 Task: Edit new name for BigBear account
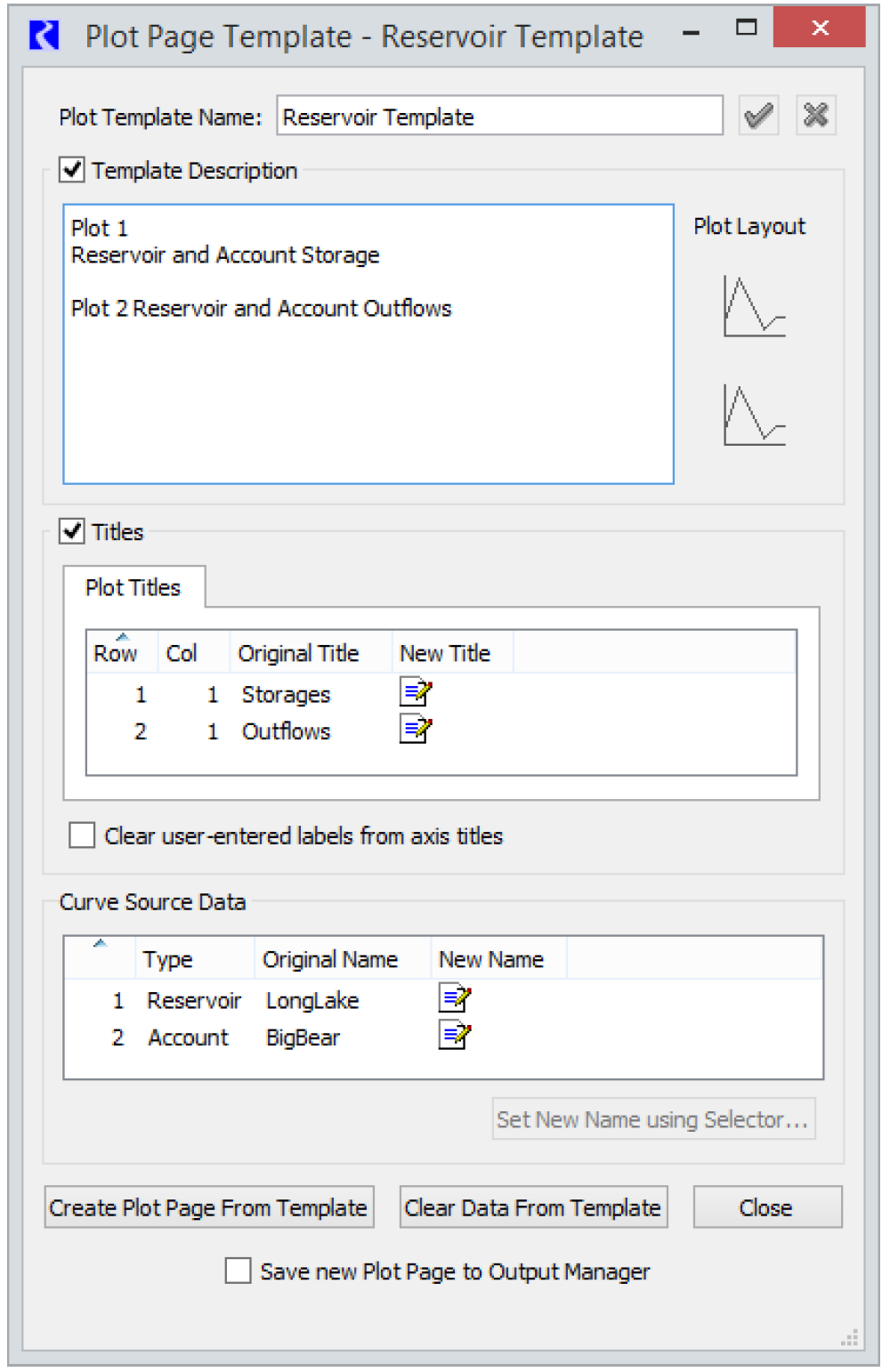click(x=455, y=1036)
